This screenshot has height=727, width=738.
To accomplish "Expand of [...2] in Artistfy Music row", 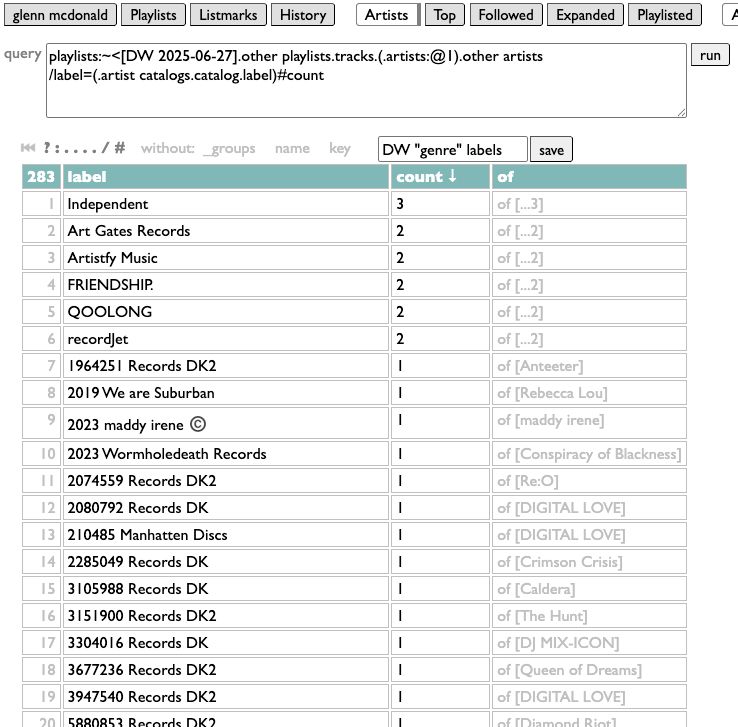I will pyautogui.click(x=520, y=258).
